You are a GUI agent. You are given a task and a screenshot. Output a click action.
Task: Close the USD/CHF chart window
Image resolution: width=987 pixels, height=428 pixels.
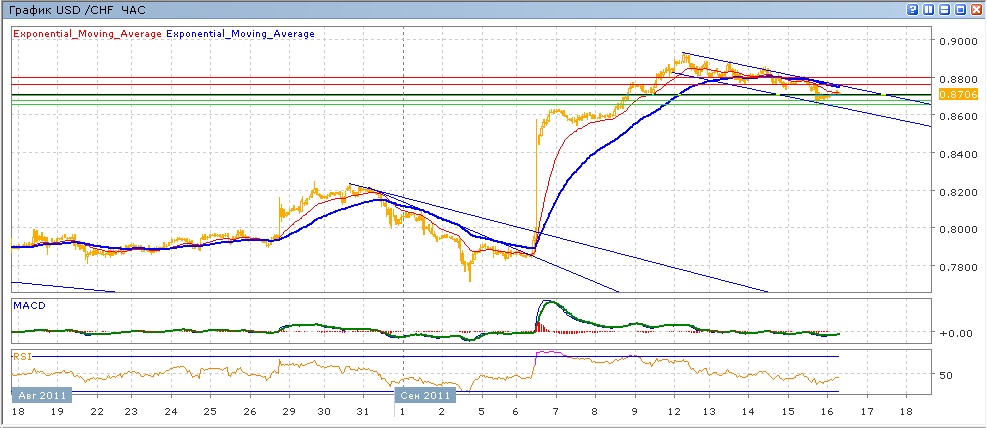(x=977, y=9)
